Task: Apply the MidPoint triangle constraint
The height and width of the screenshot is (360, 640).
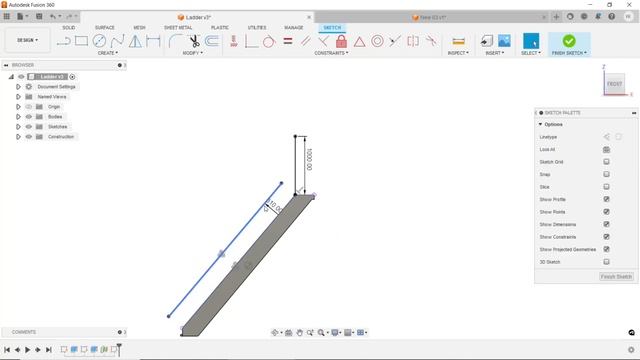Action: click(359, 42)
